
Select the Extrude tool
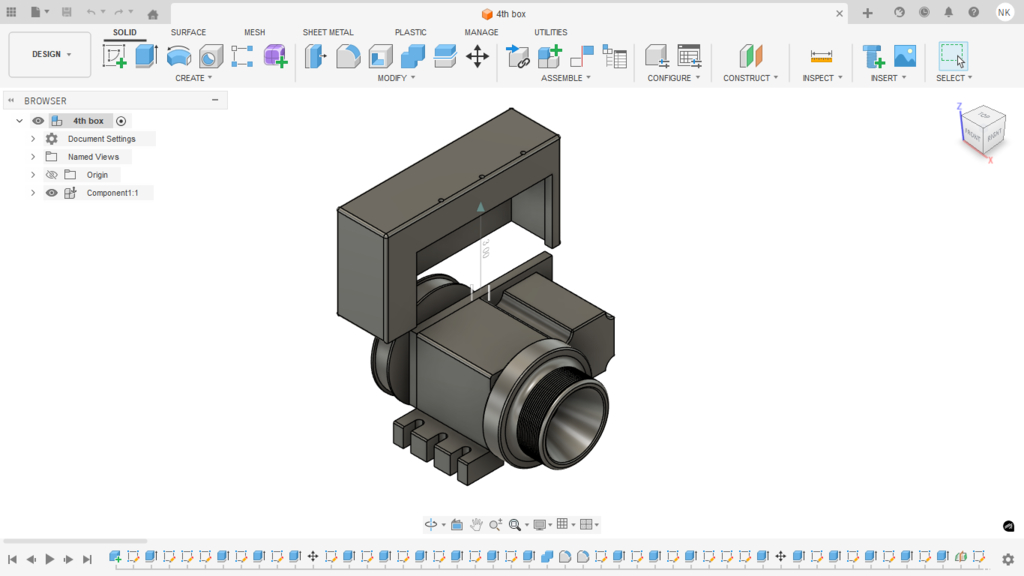[147, 56]
